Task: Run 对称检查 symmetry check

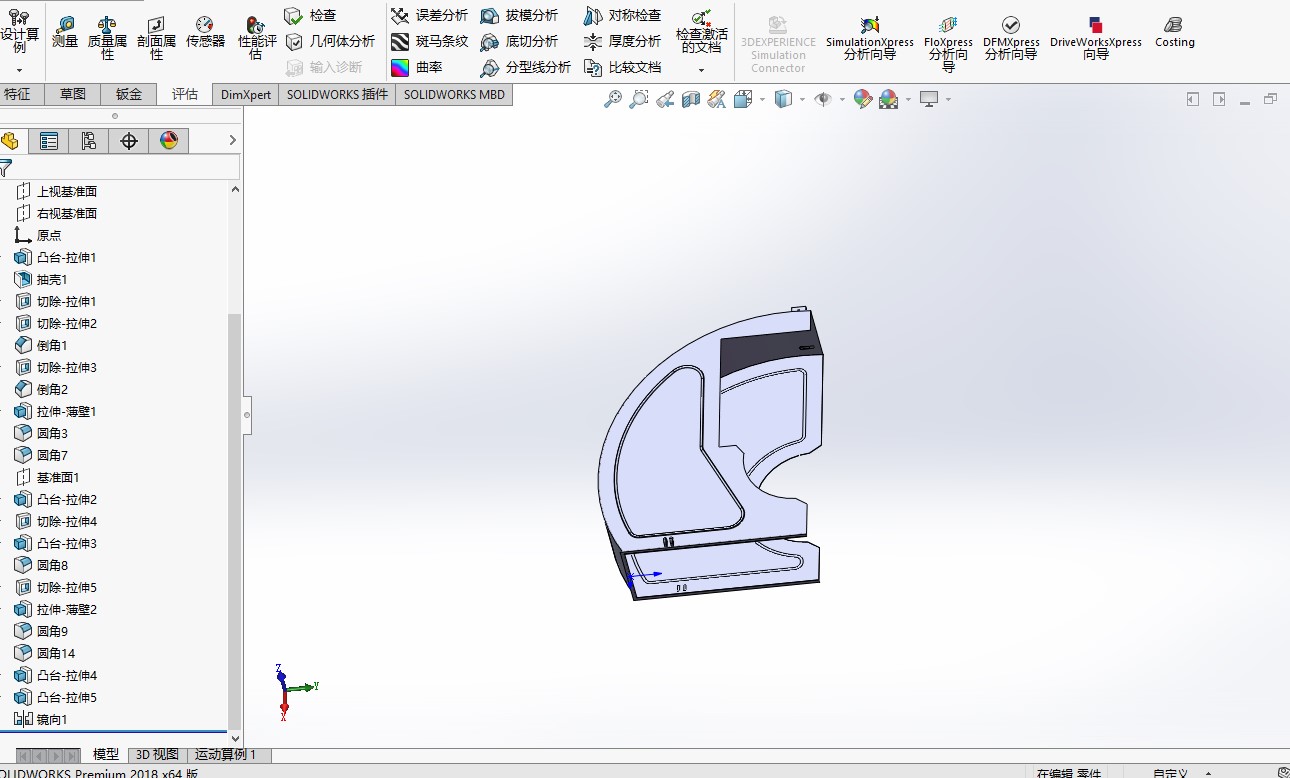Action: [622, 15]
